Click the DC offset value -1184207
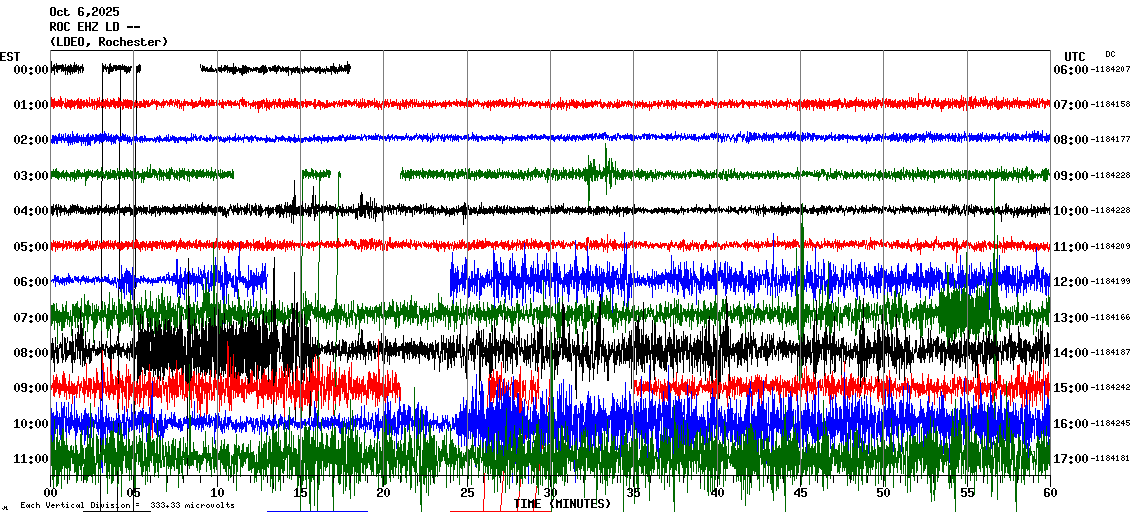Screen dimensions: 1130x519 (1110, 70)
